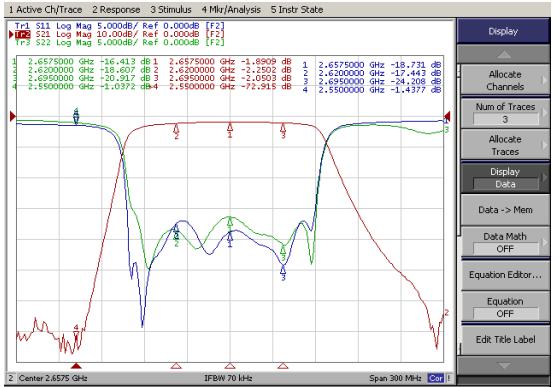The width and height of the screenshot is (557, 387).
Task: Click the Span 300 MHz readout
Action: pyautogui.click(x=395, y=378)
